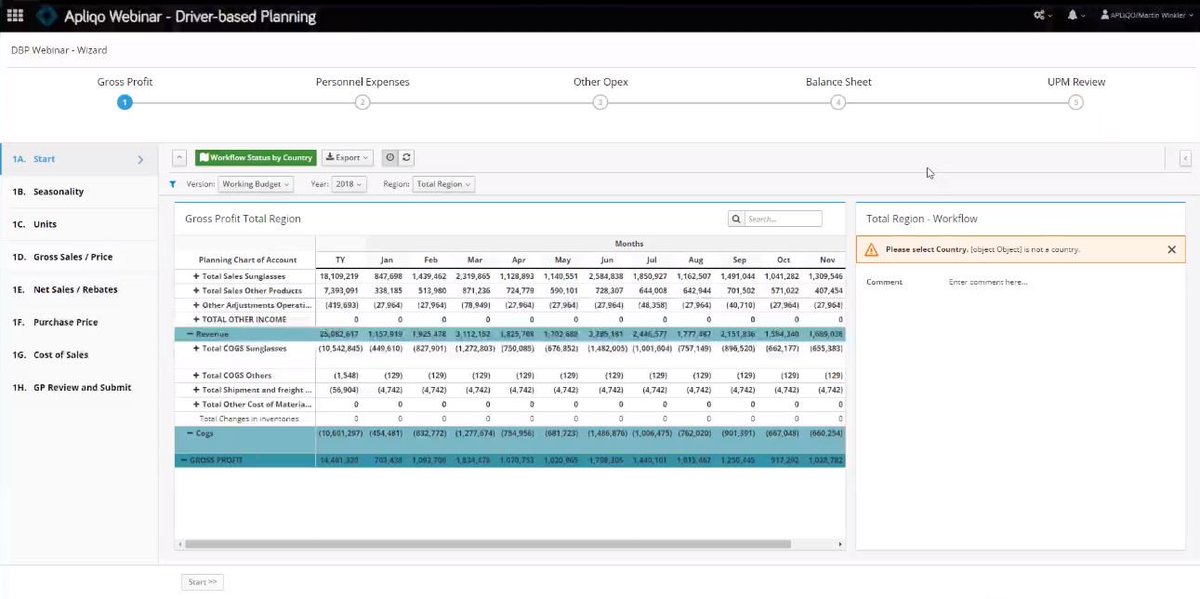Image resolution: width=1200 pixels, height=599 pixels.
Task: Click the Nov column header
Action: point(826,259)
